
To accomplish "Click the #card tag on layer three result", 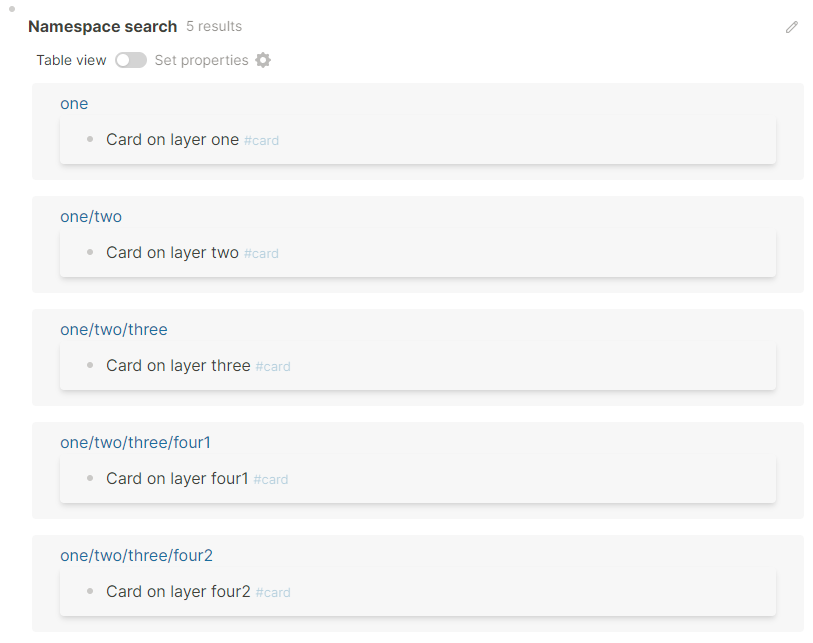I will point(273,366).
